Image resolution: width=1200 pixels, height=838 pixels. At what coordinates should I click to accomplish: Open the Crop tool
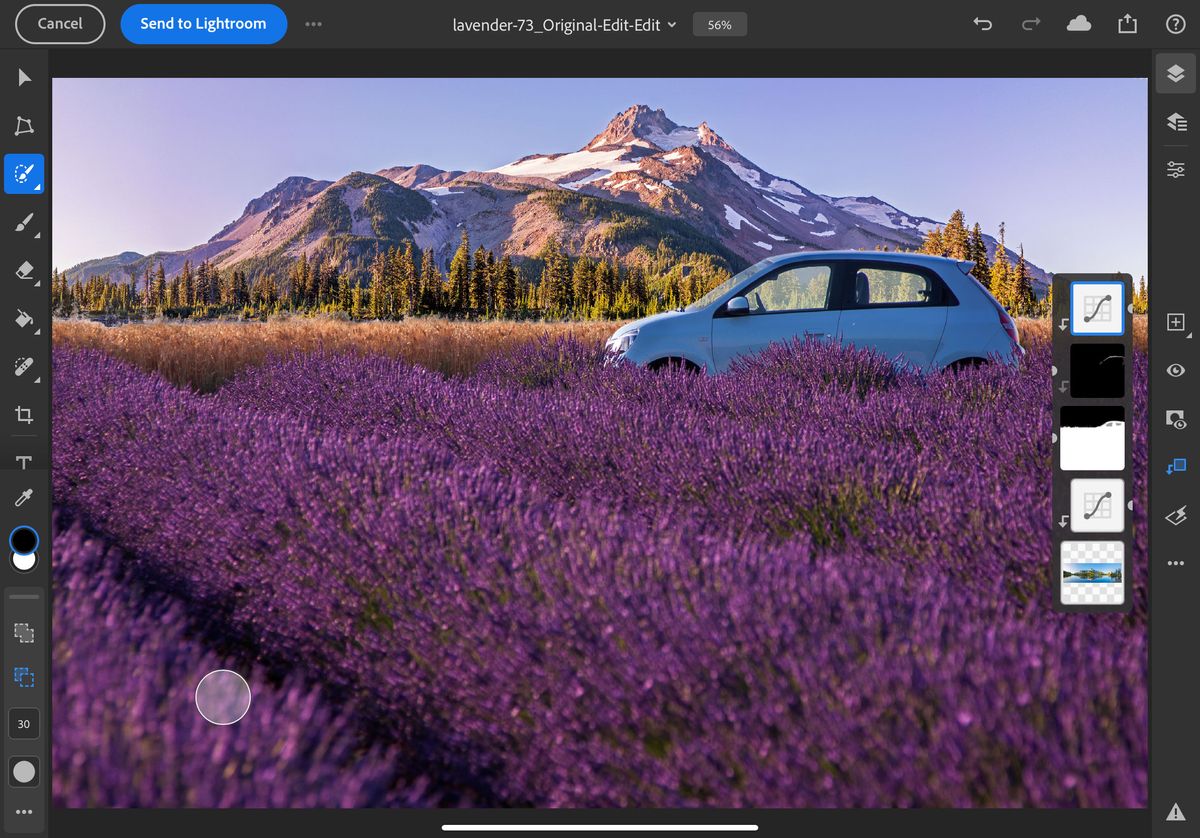tap(24, 415)
